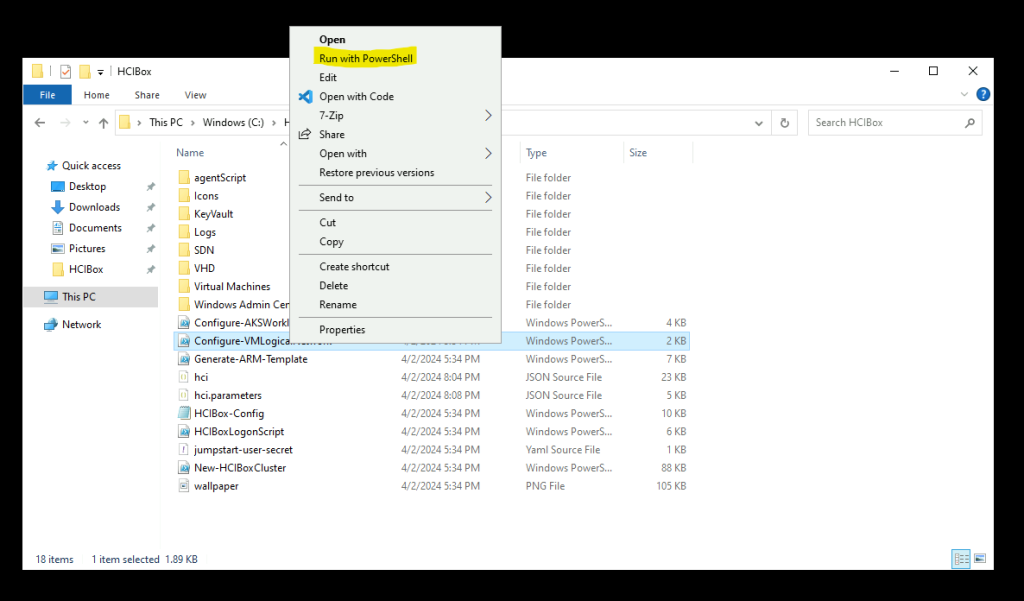Viewport: 1024px width, 601px height.
Task: Click chevron between This PC and Windows (C:)
Action: (193, 123)
